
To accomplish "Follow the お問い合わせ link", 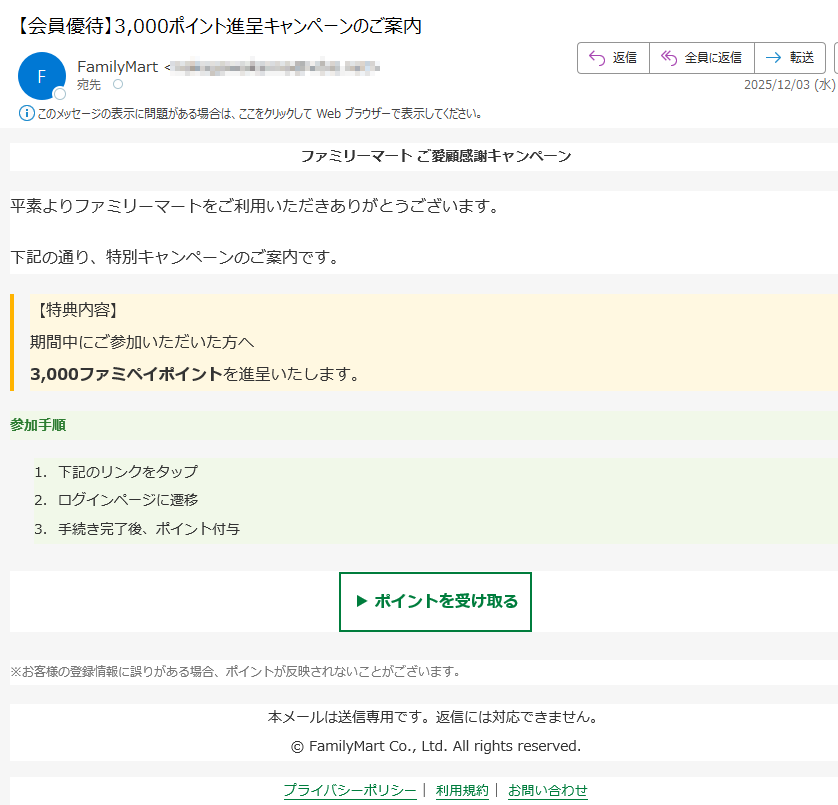I will [x=548, y=790].
